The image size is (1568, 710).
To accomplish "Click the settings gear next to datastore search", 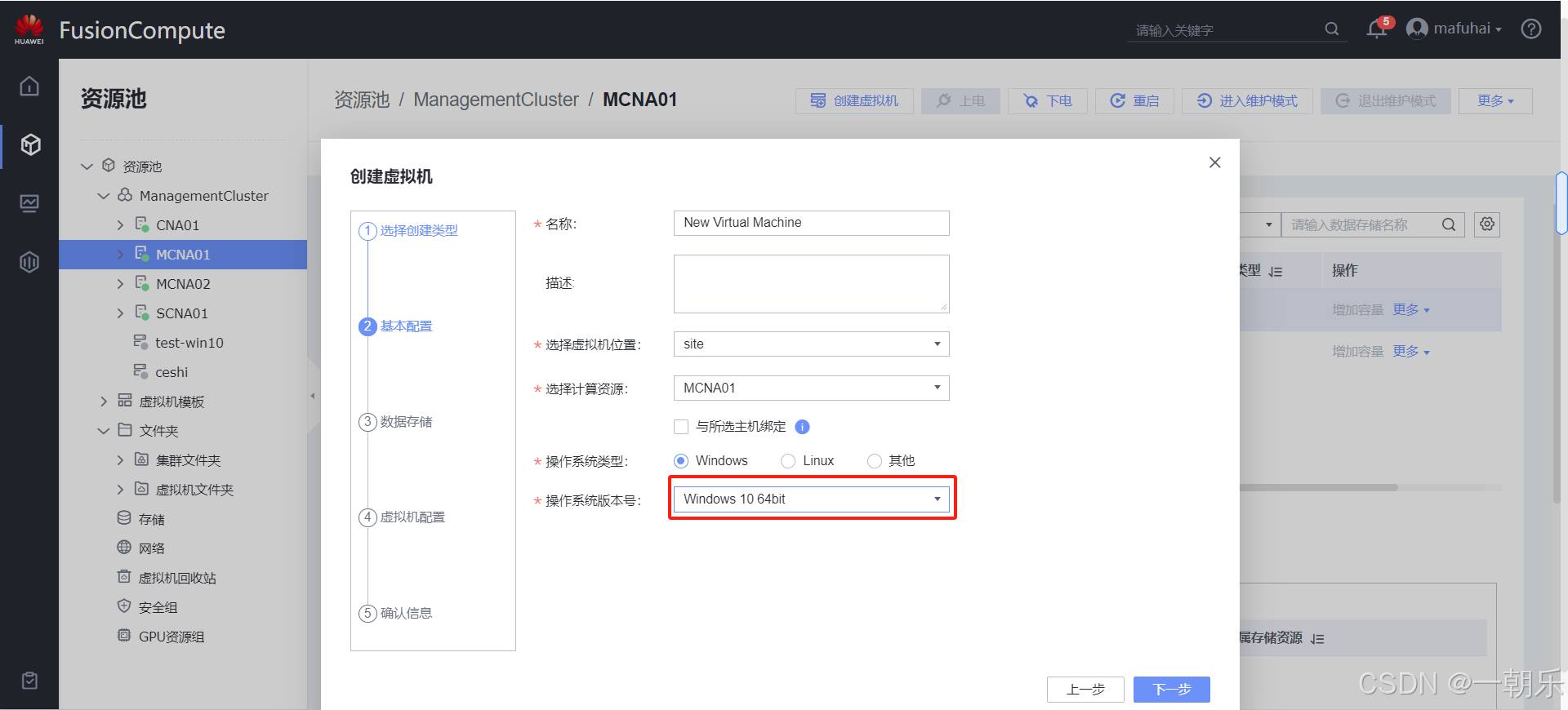I will click(1487, 224).
